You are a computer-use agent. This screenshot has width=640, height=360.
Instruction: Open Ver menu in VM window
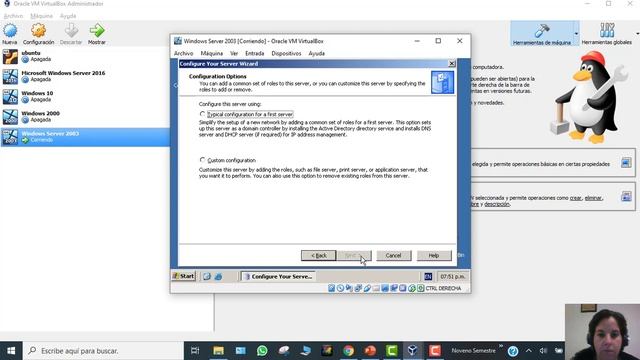[x=234, y=53]
